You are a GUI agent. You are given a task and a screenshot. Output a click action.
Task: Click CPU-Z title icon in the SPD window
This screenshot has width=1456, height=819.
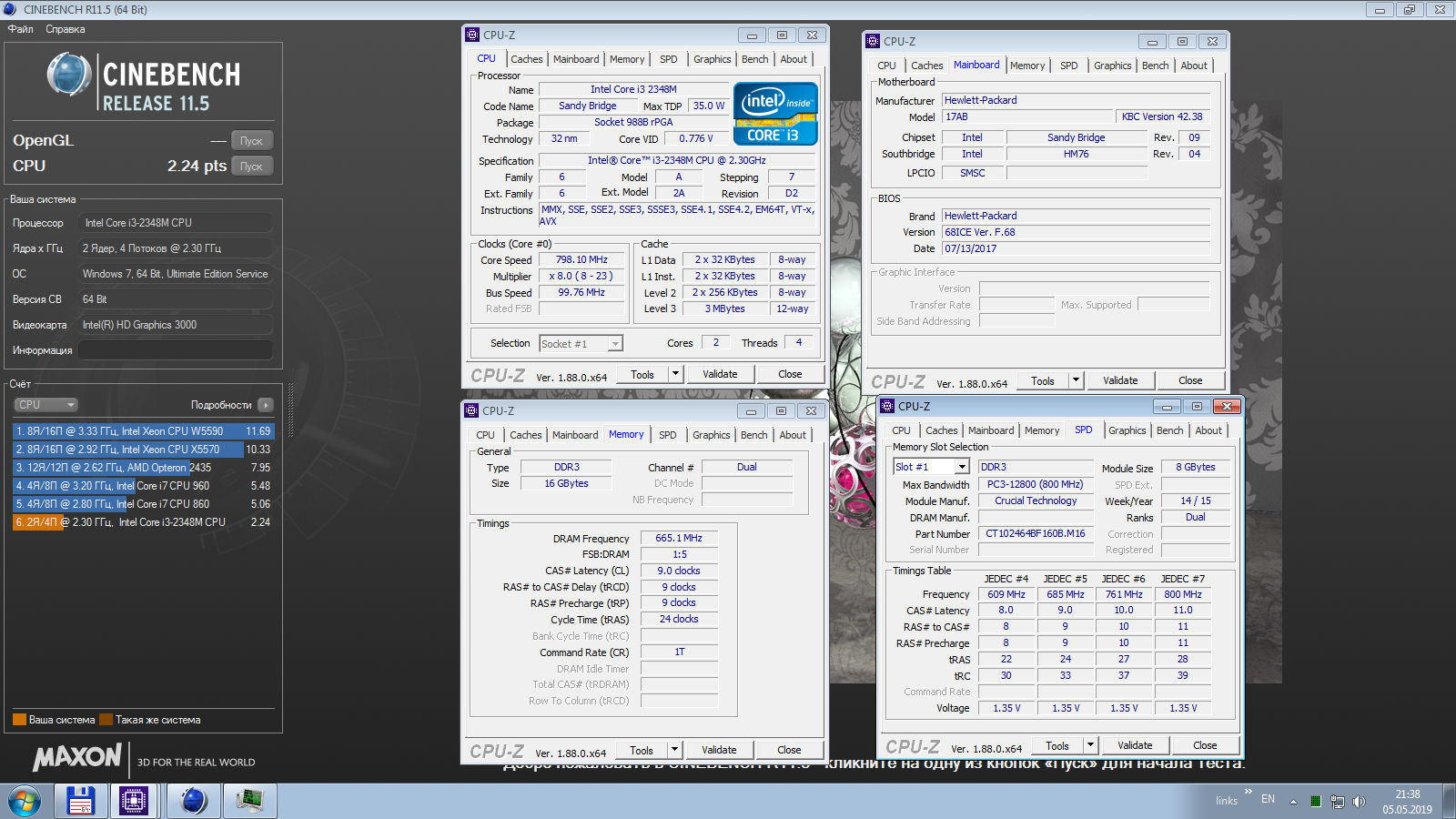[887, 406]
